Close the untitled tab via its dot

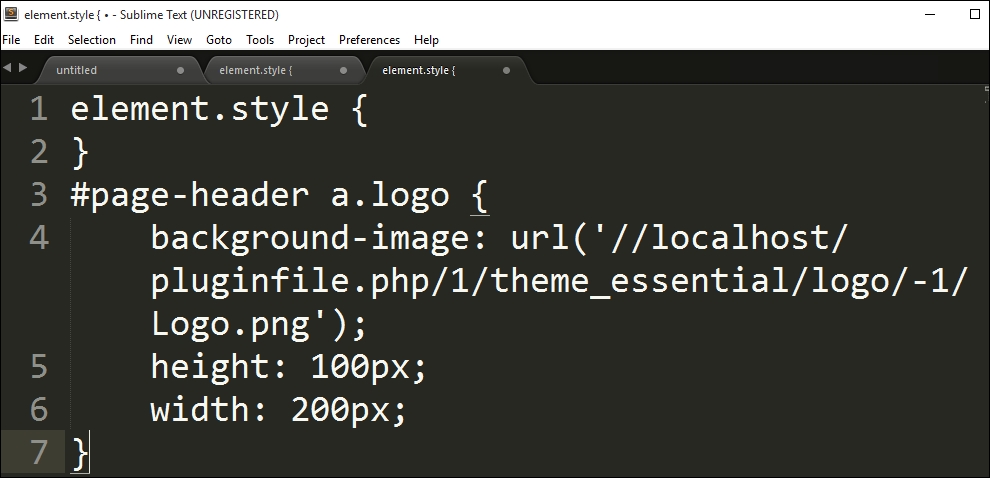181,70
